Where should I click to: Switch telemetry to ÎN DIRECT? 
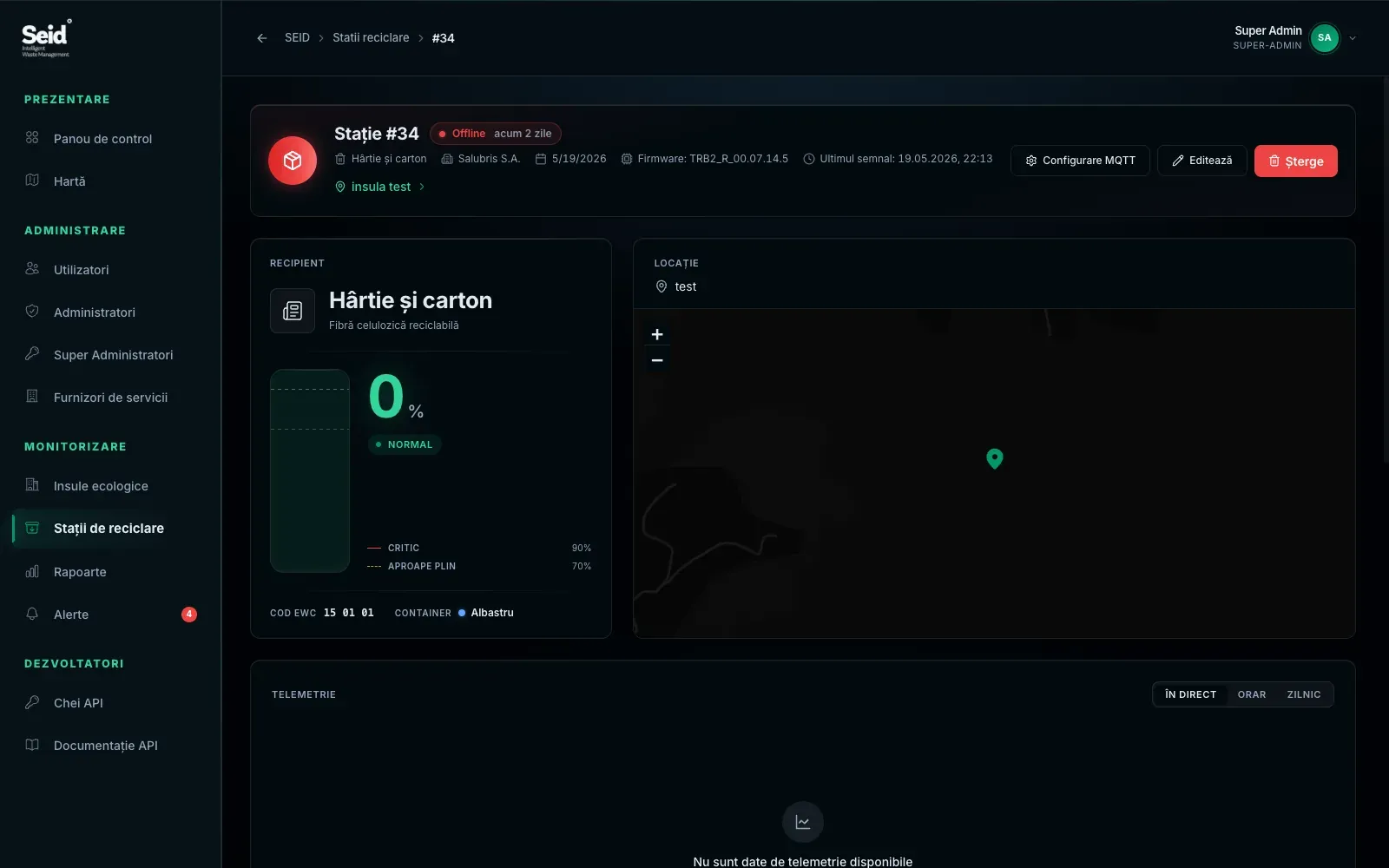tap(1190, 694)
